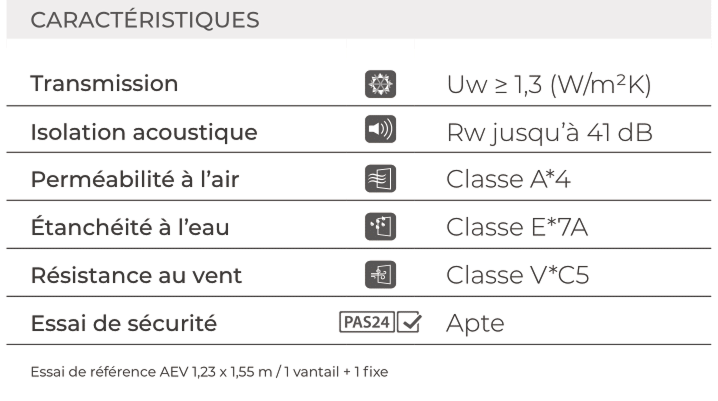This screenshot has width=718, height=401.
Task: Click the Résistance au vent label
Action: click(x=136, y=275)
